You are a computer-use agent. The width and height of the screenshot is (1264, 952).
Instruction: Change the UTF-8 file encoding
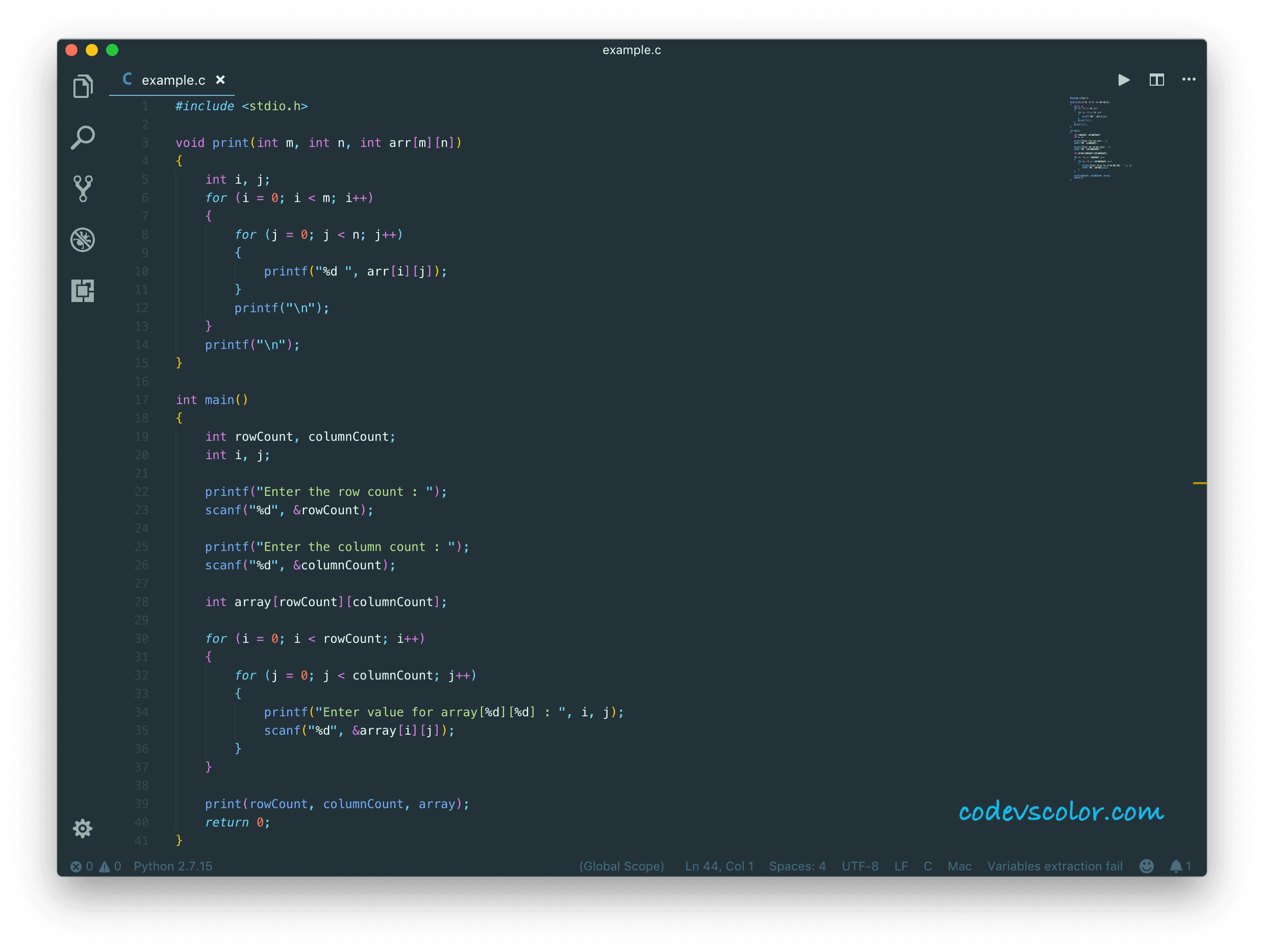(859, 866)
